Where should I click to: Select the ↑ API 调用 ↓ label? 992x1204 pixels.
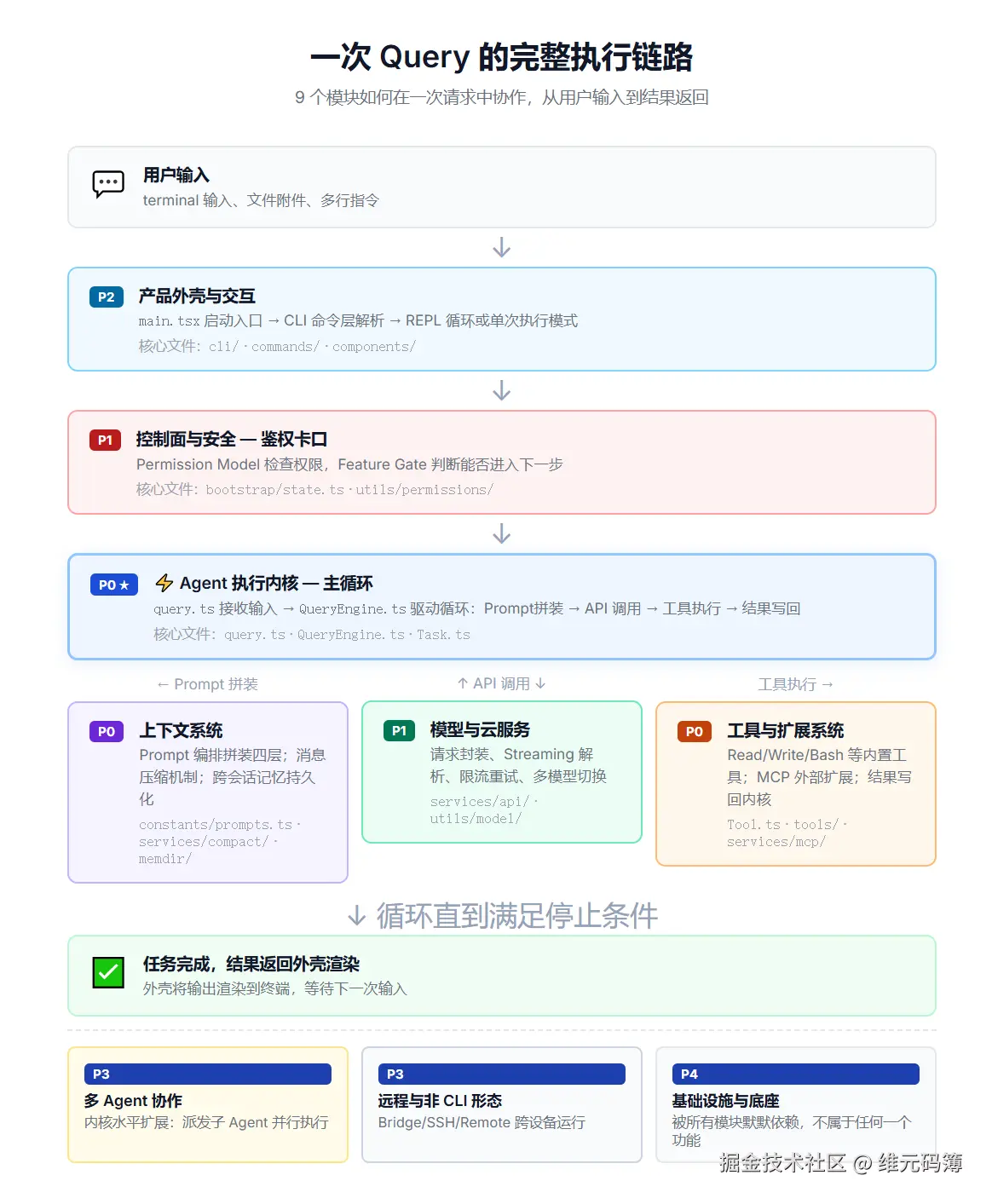pos(501,683)
